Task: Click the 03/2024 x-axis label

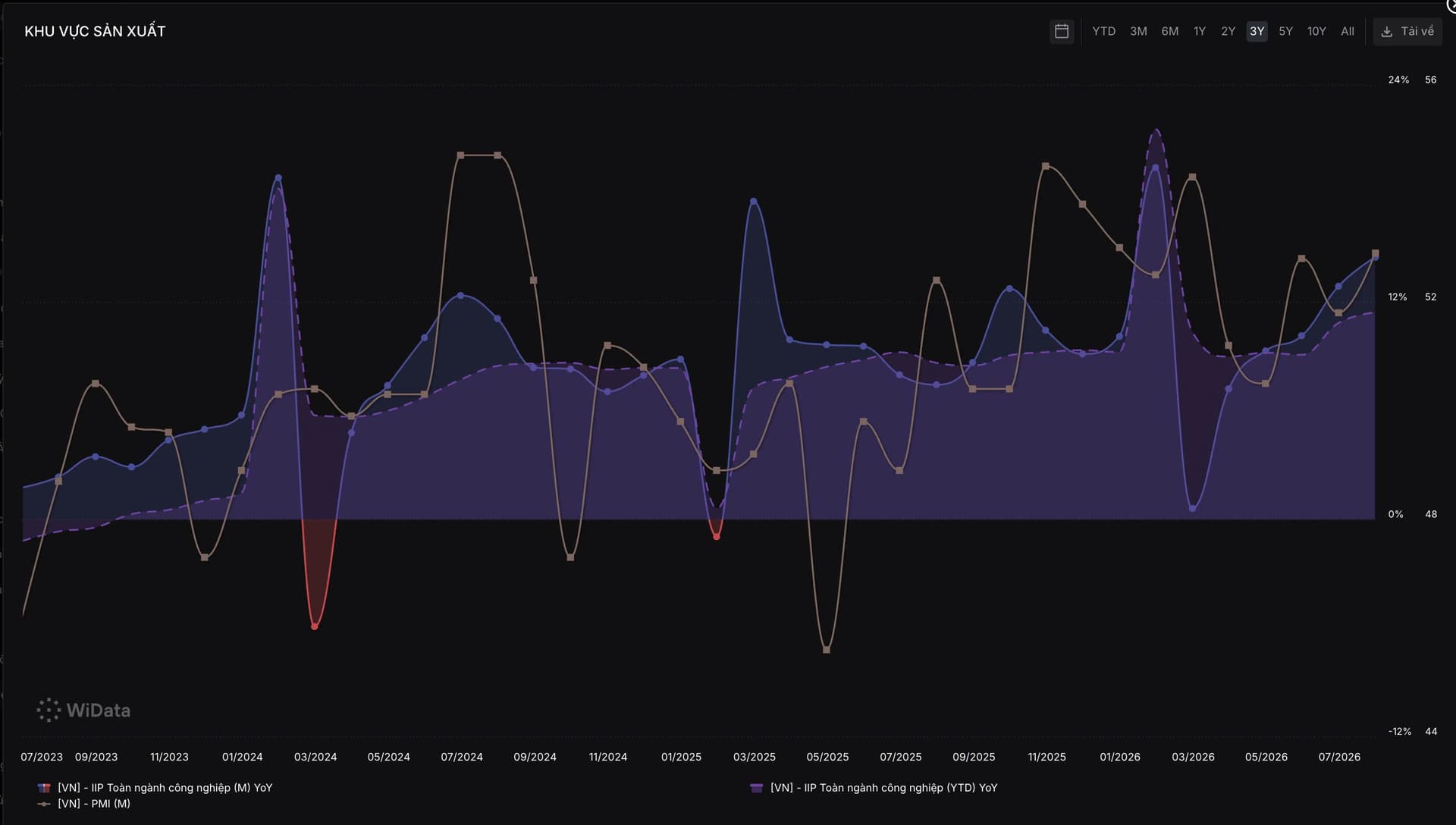Action: (x=315, y=757)
